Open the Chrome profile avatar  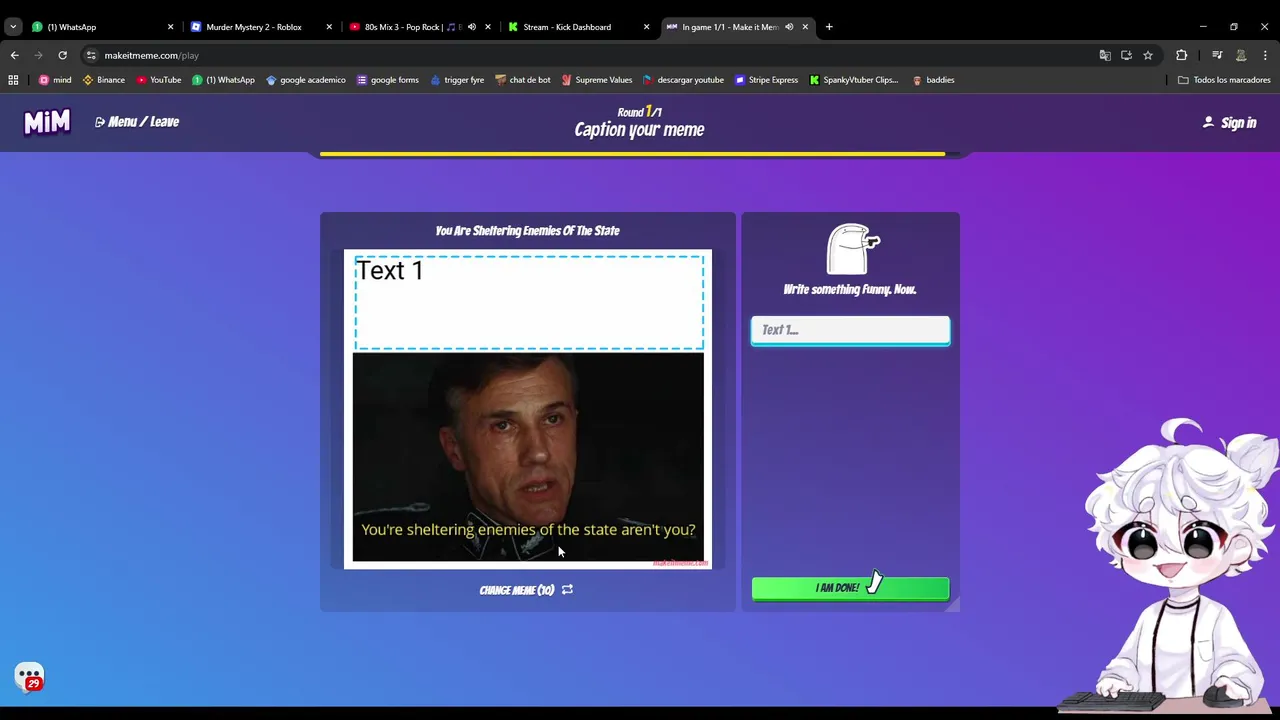coord(1241,55)
